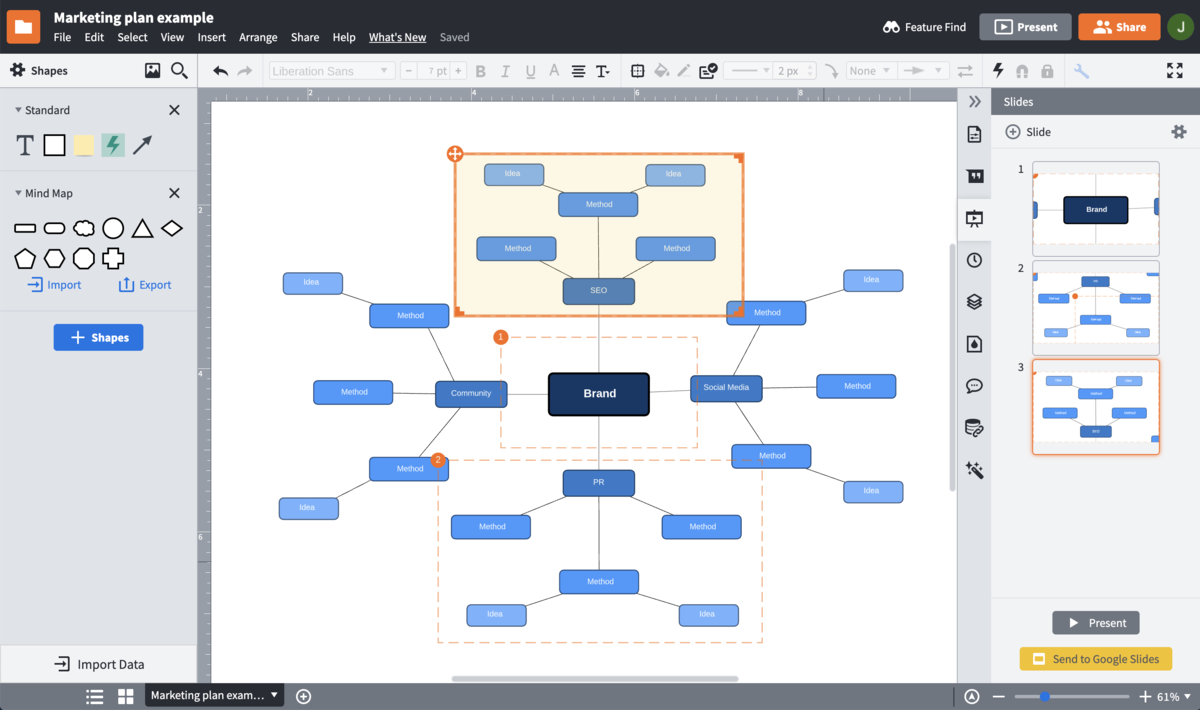Enter fullscreen mode
The width and height of the screenshot is (1200, 710).
coord(1175,71)
